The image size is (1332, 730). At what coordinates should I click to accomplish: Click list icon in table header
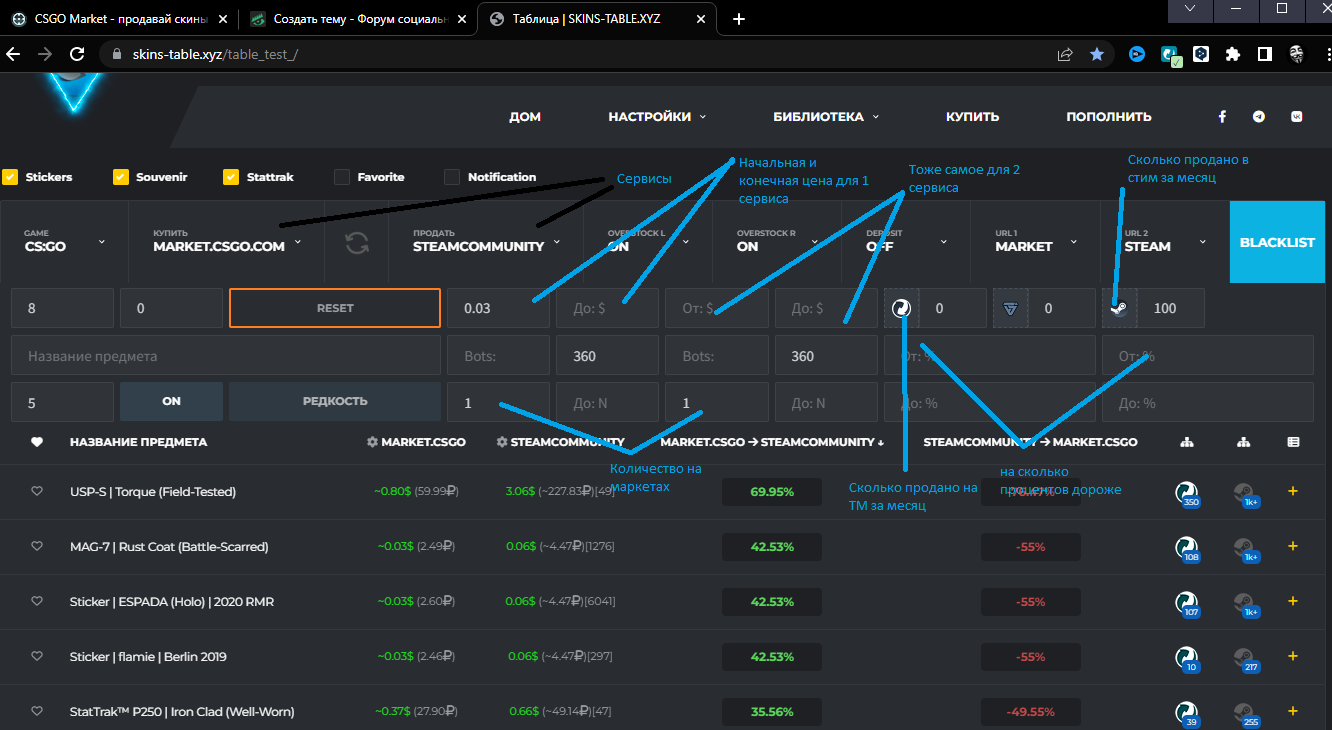(x=1293, y=442)
